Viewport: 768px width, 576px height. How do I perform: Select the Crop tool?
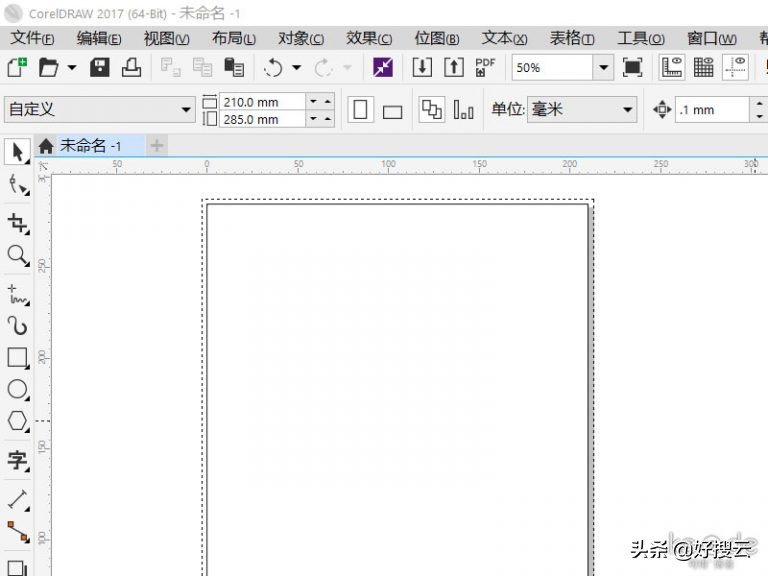17,222
